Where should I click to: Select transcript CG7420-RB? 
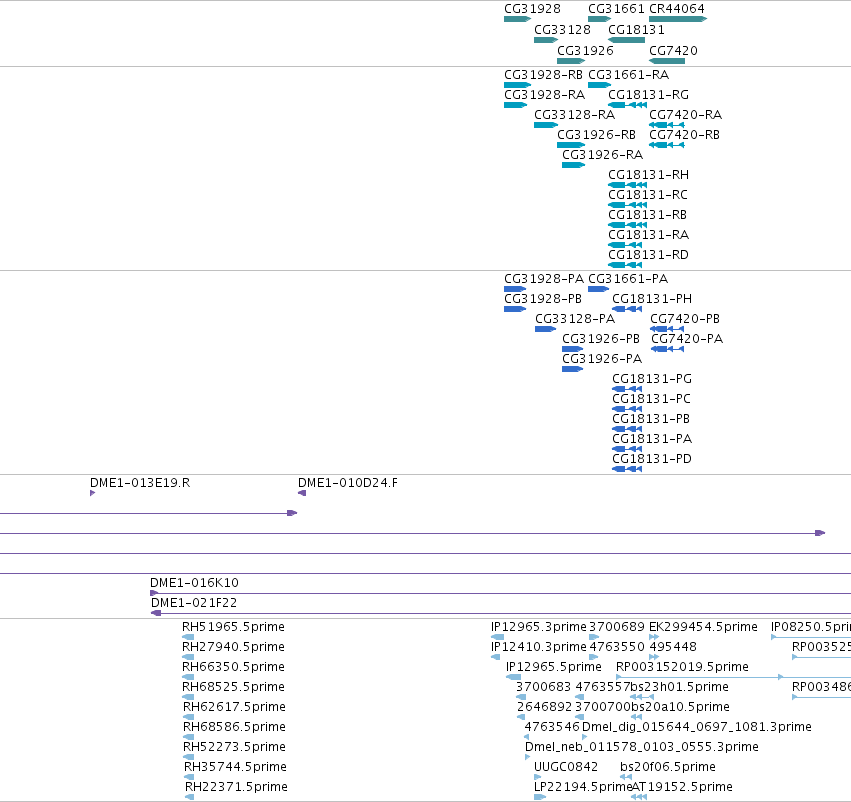[667, 145]
